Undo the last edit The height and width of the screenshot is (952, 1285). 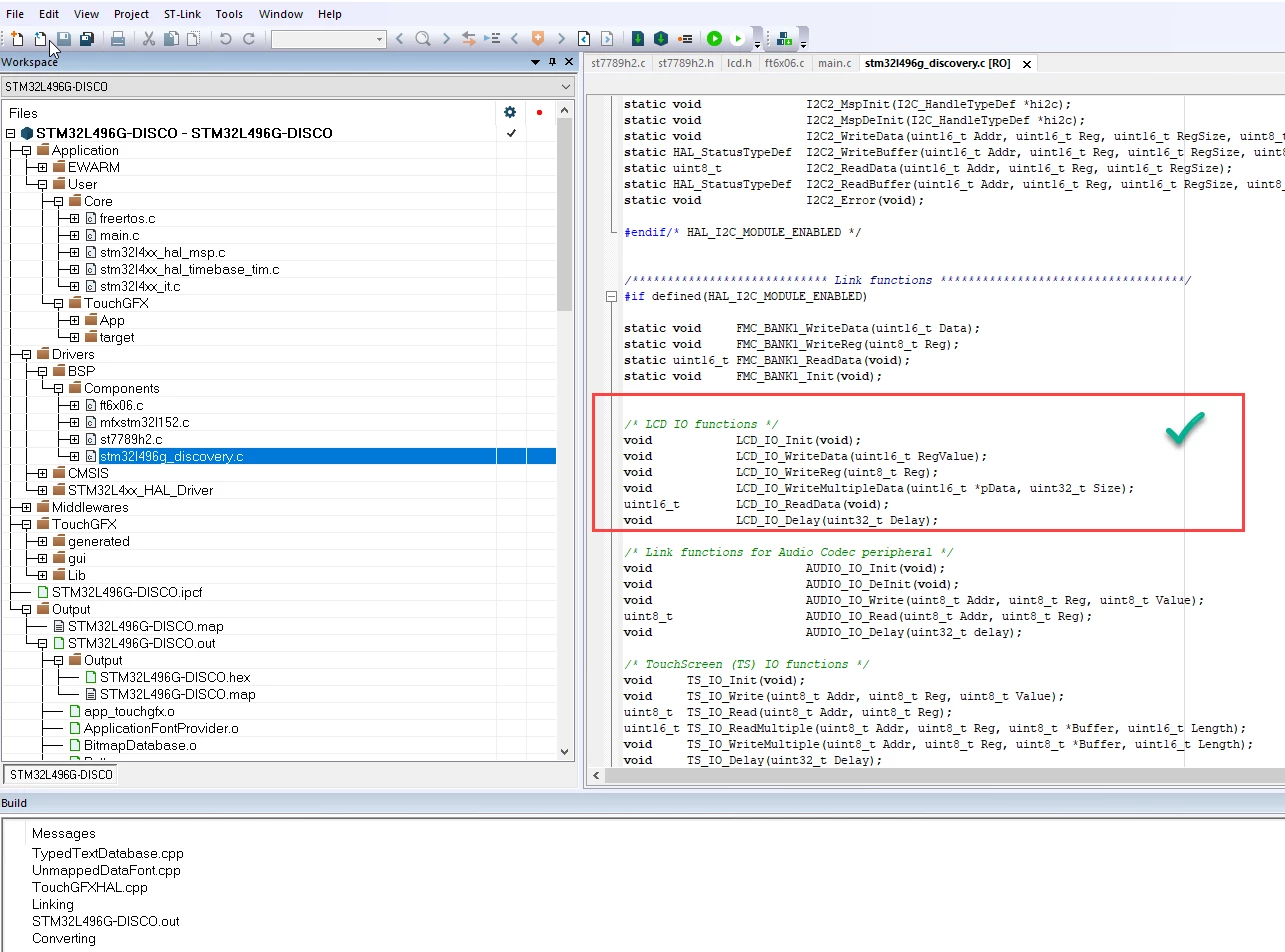225,39
